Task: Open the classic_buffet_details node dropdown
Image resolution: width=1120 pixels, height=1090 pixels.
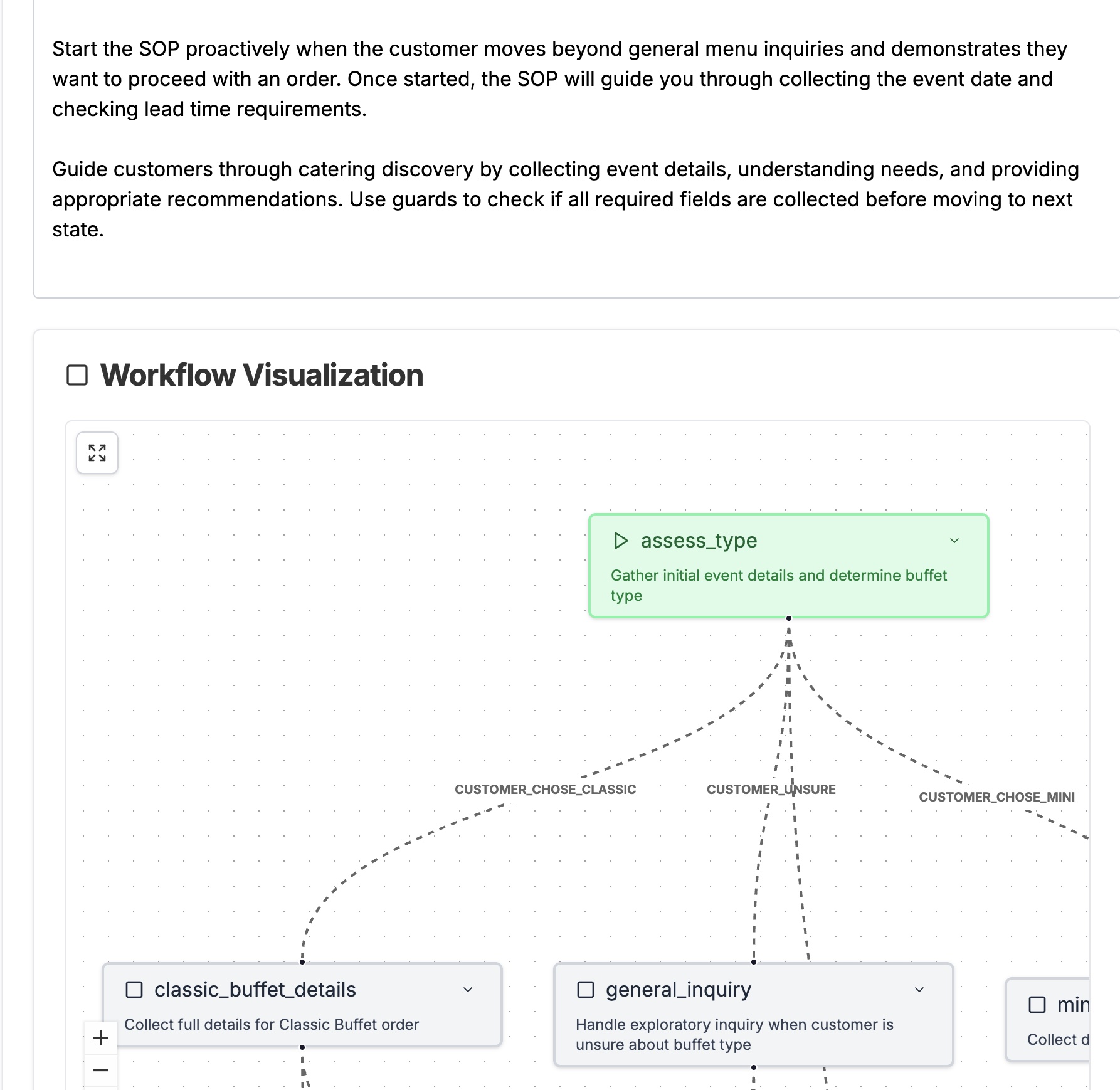Action: (467, 990)
